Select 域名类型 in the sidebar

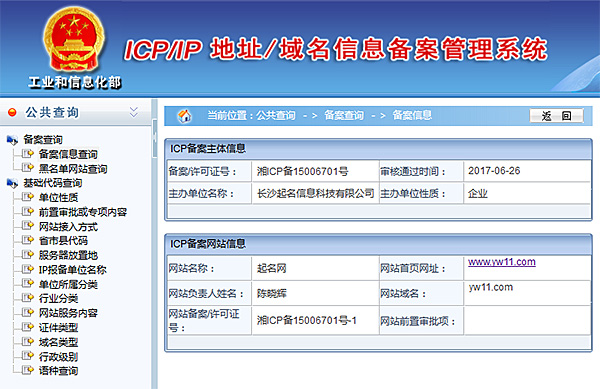58,342
